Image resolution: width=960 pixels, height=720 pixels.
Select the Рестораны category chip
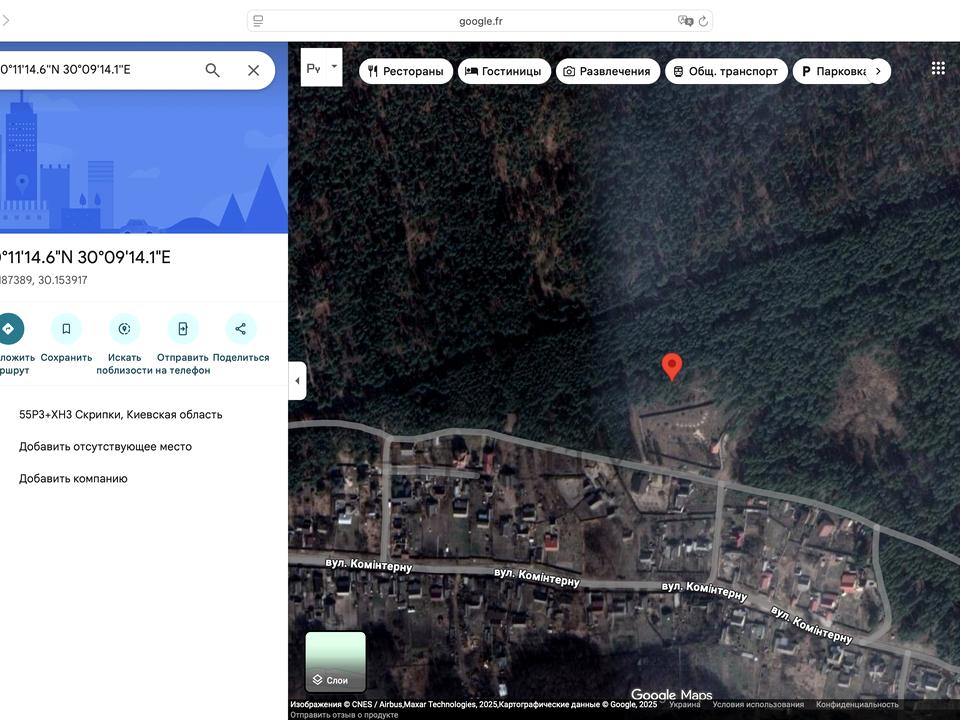coord(405,71)
